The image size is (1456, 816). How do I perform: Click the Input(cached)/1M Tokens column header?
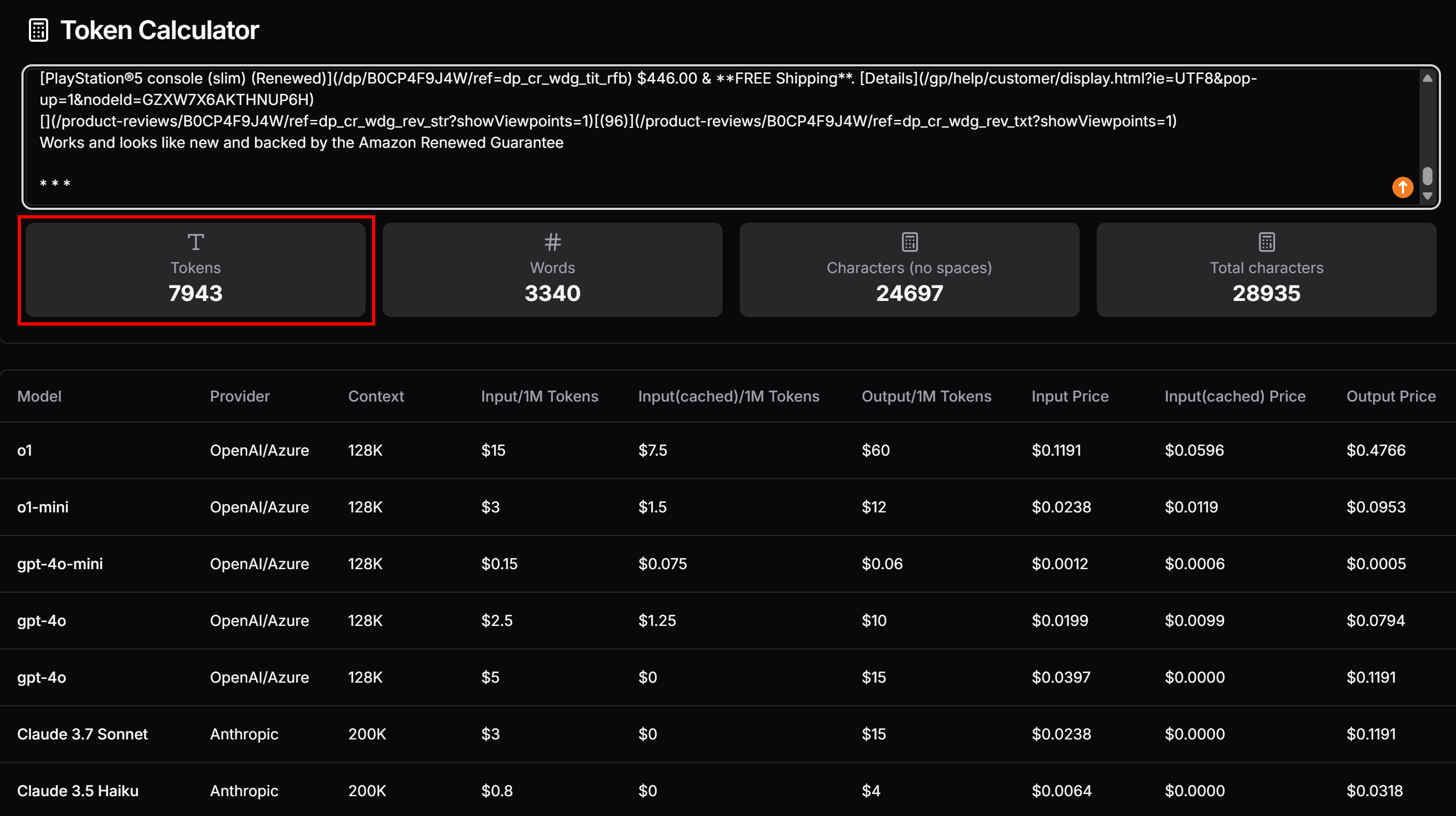[x=729, y=396]
